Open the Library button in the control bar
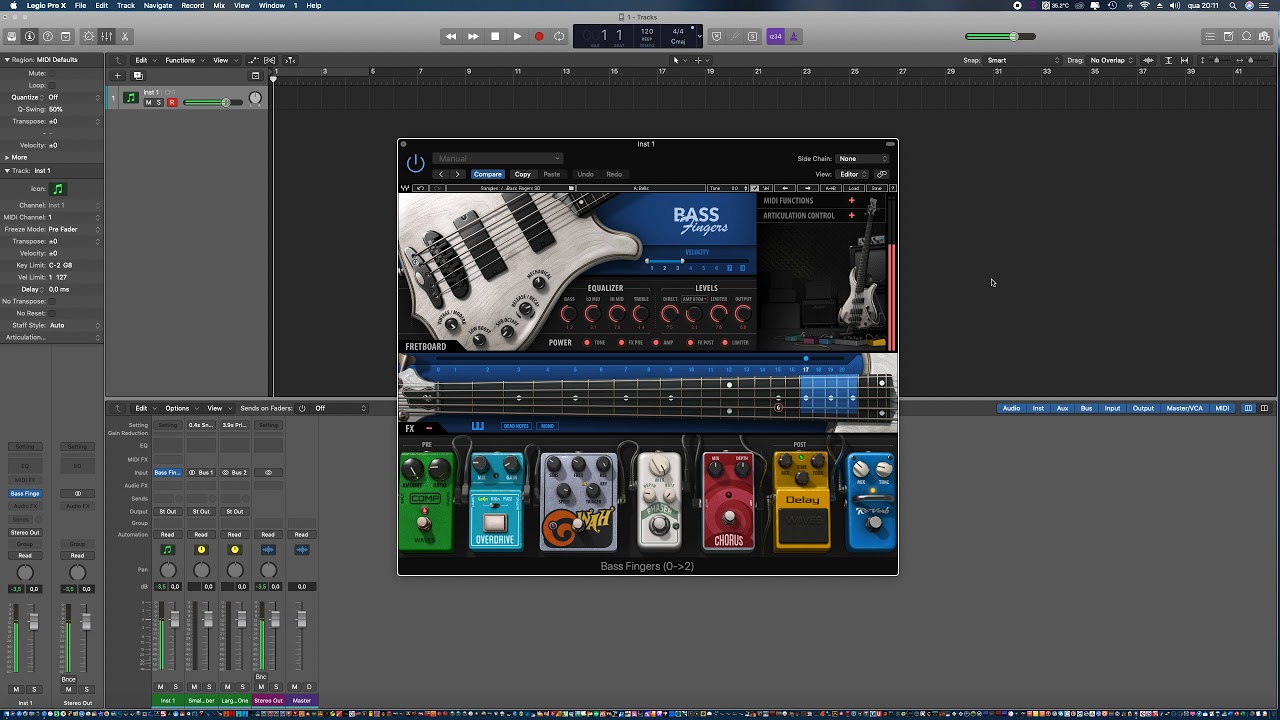Image resolution: width=1280 pixels, height=720 pixels. (x=11, y=37)
